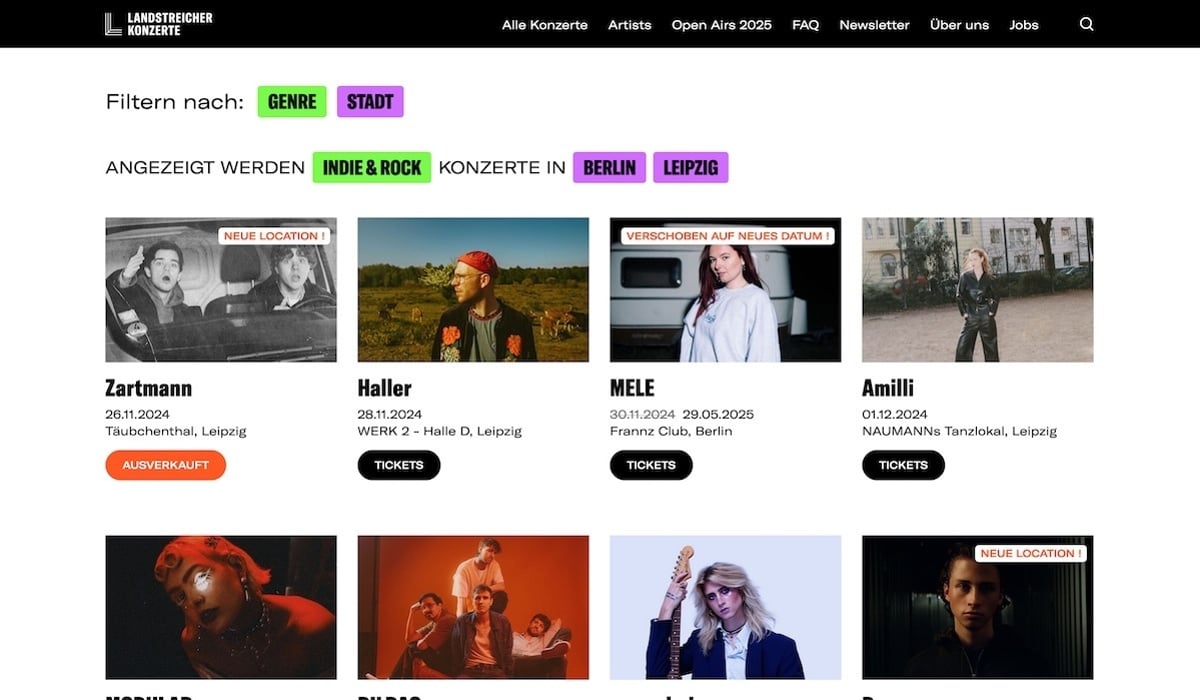1200x700 pixels.
Task: Open Open Airs 2025 page
Action: pos(722,25)
